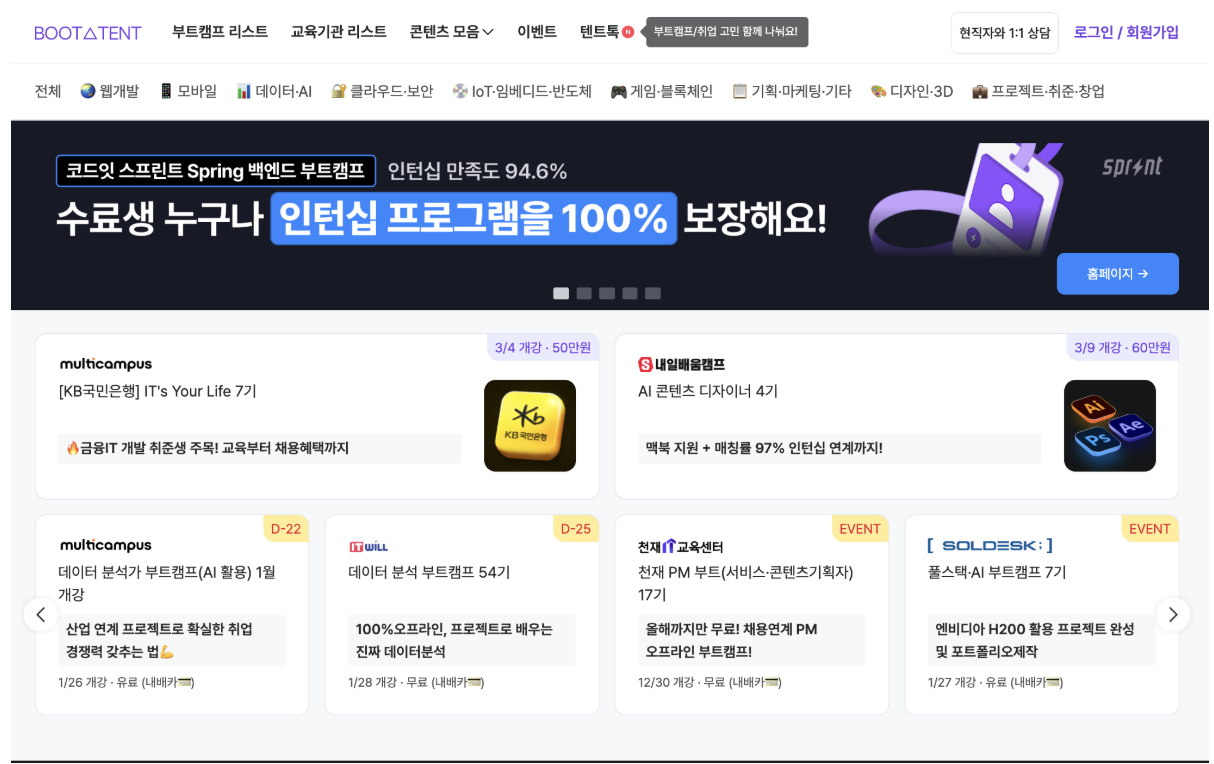Viewport: 1214px width, 764px height.
Task: Open the 교육기관 리스트 menu
Action: click(x=339, y=32)
